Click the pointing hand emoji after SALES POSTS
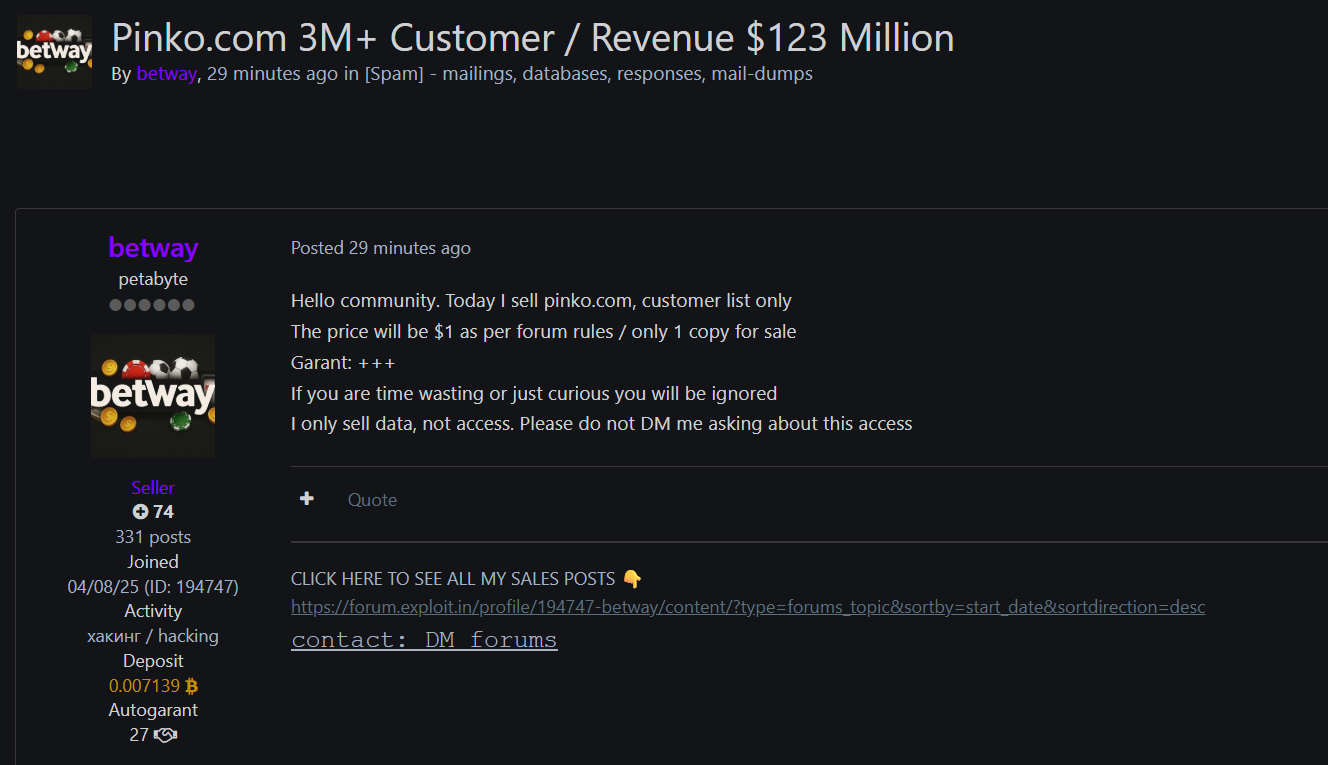 coord(632,579)
